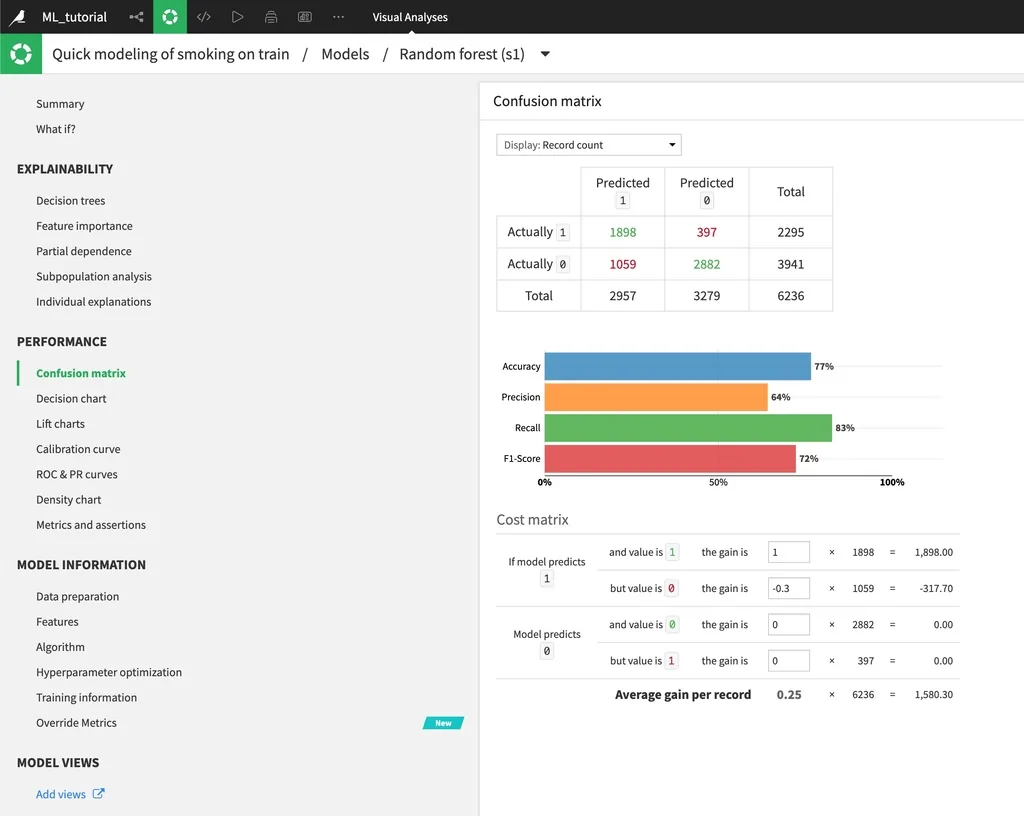Go to Feature importance section

84,226
